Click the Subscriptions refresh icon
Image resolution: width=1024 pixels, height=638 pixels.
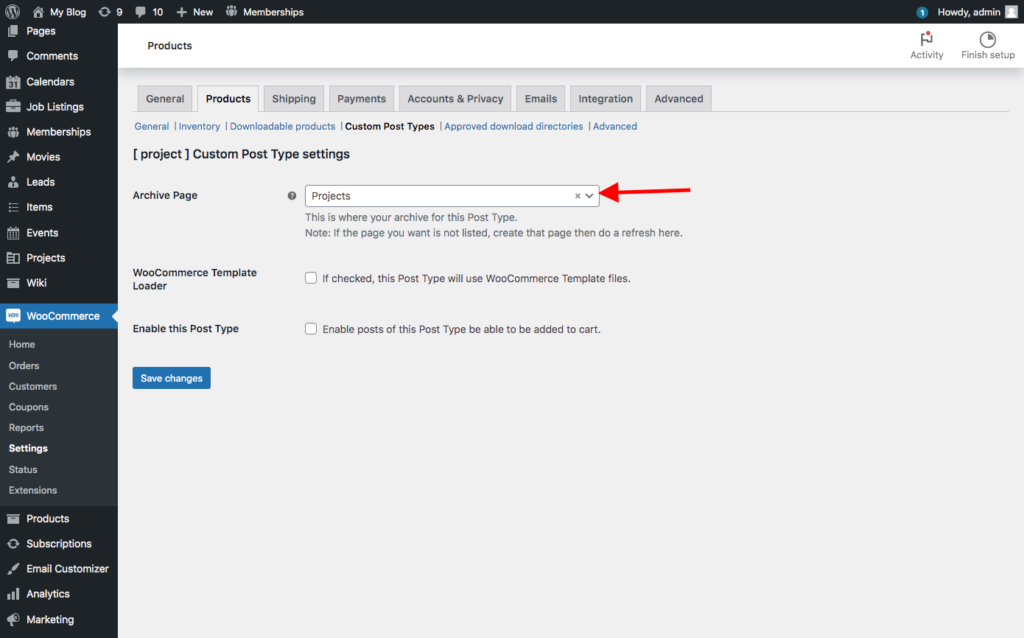pos(13,543)
